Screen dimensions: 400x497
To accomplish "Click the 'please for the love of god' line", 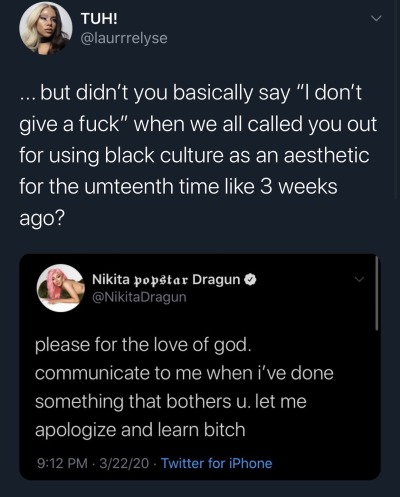I will [143, 345].
